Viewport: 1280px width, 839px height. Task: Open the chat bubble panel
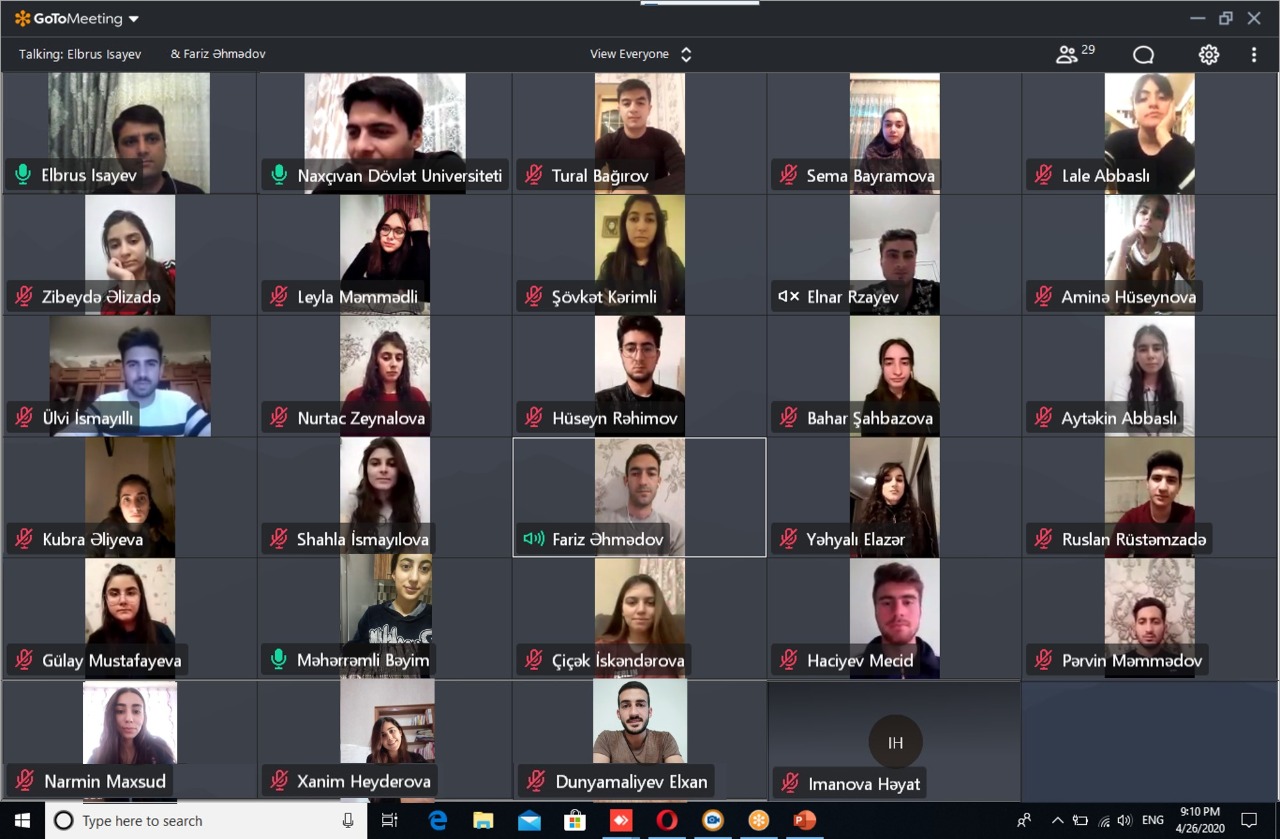click(x=1143, y=55)
